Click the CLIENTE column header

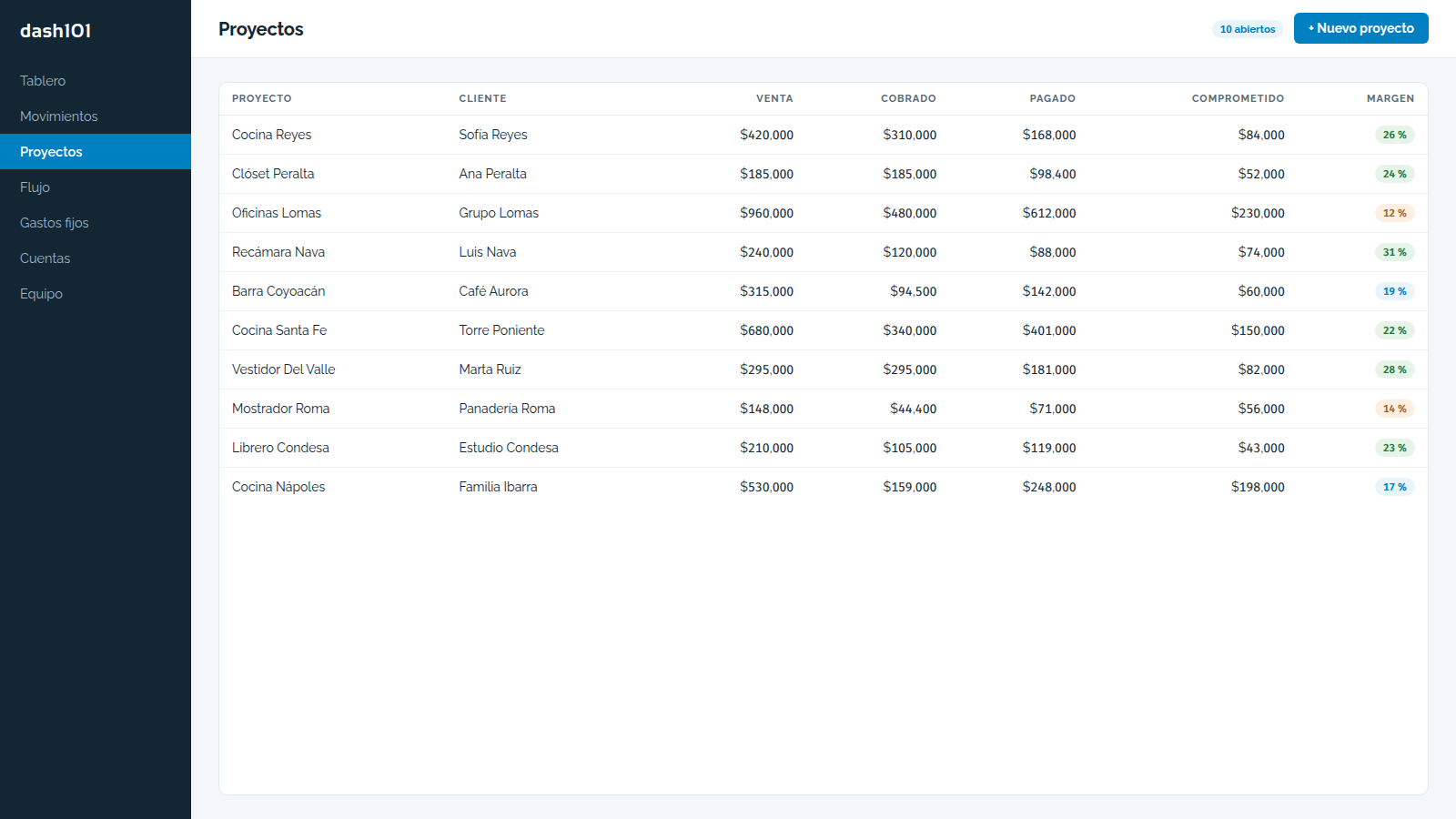(x=482, y=98)
